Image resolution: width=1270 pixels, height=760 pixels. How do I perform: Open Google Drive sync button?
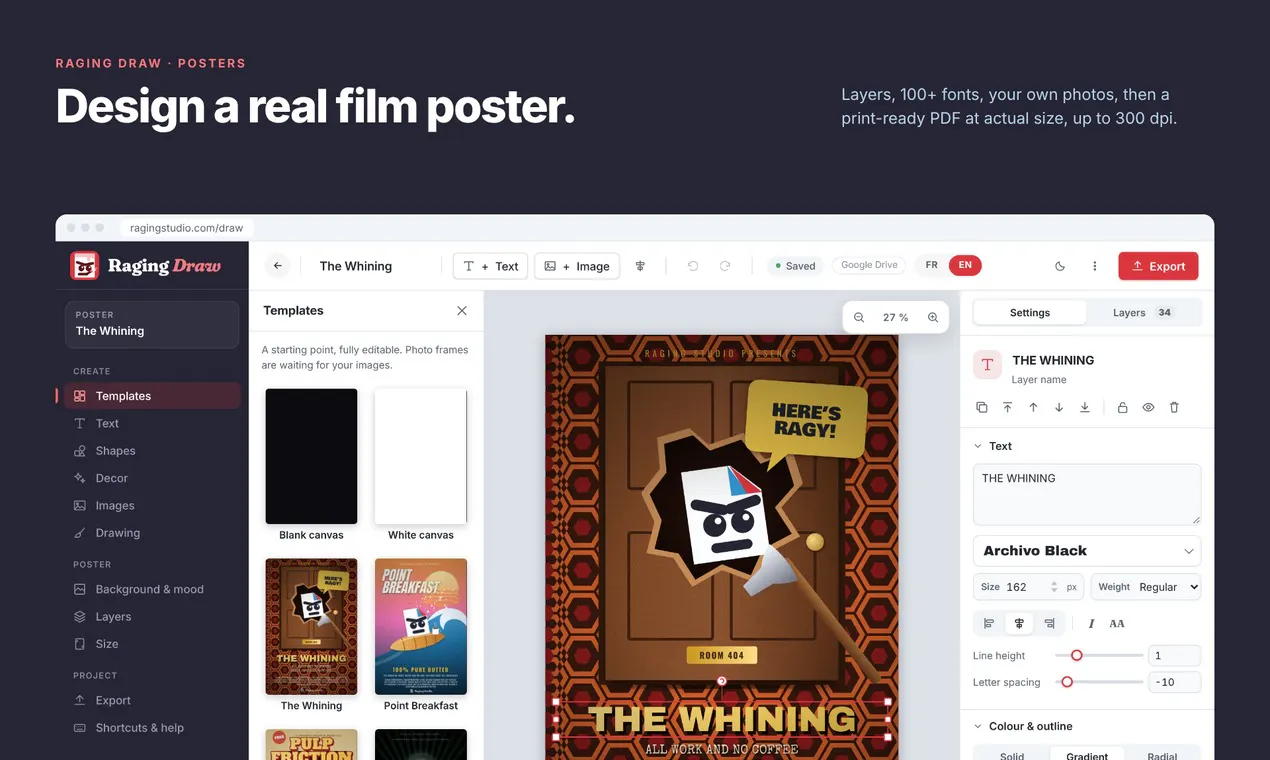(869, 265)
